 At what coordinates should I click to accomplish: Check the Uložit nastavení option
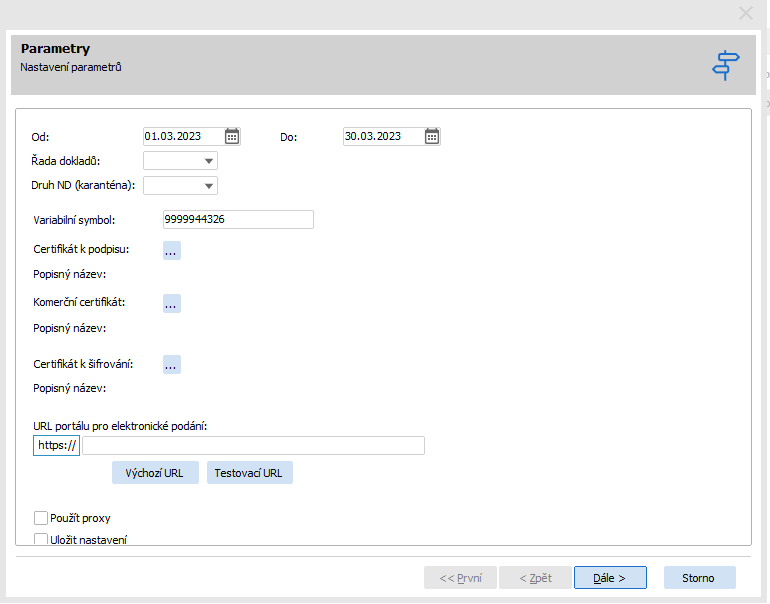(x=41, y=540)
